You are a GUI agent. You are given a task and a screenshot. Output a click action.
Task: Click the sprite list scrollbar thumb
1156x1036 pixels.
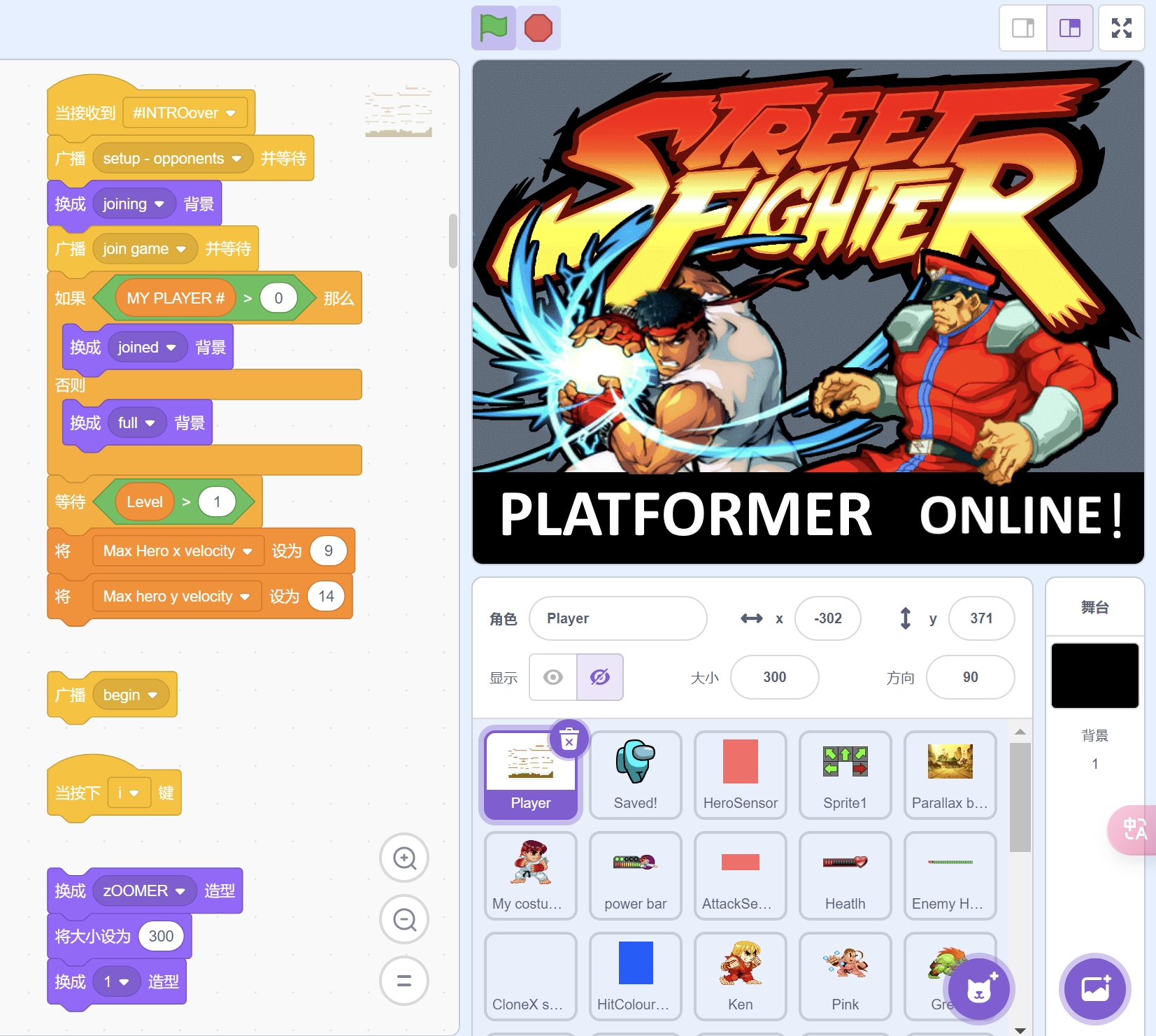point(1020,797)
